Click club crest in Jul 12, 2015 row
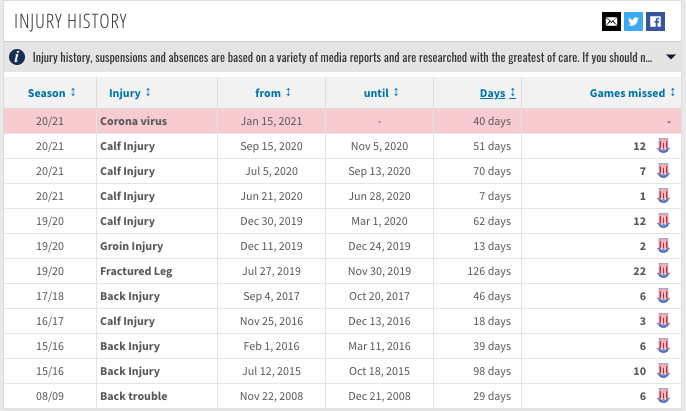 click(x=664, y=371)
